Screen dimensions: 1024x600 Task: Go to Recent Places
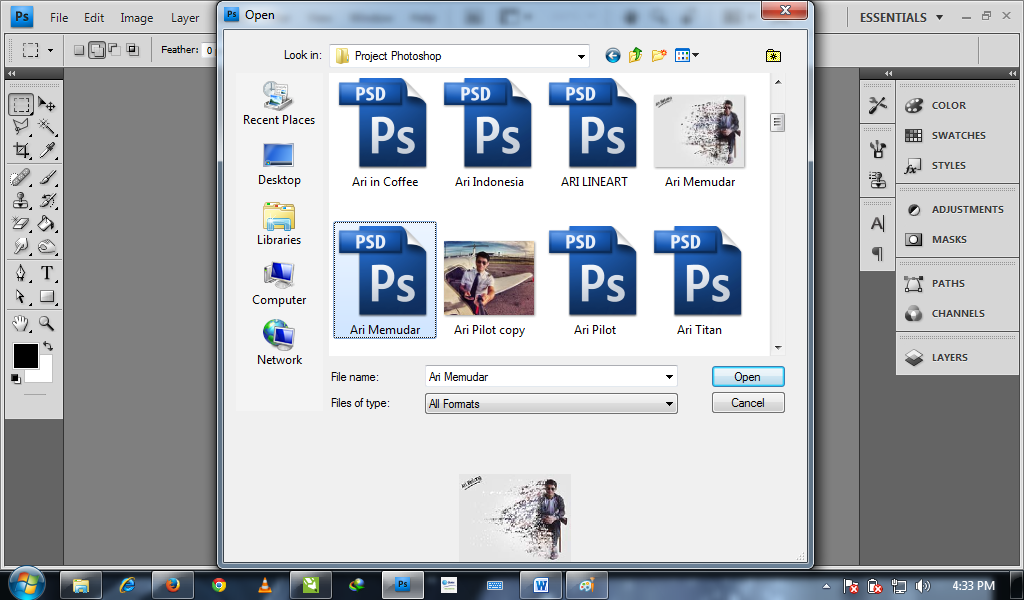pyautogui.click(x=279, y=103)
